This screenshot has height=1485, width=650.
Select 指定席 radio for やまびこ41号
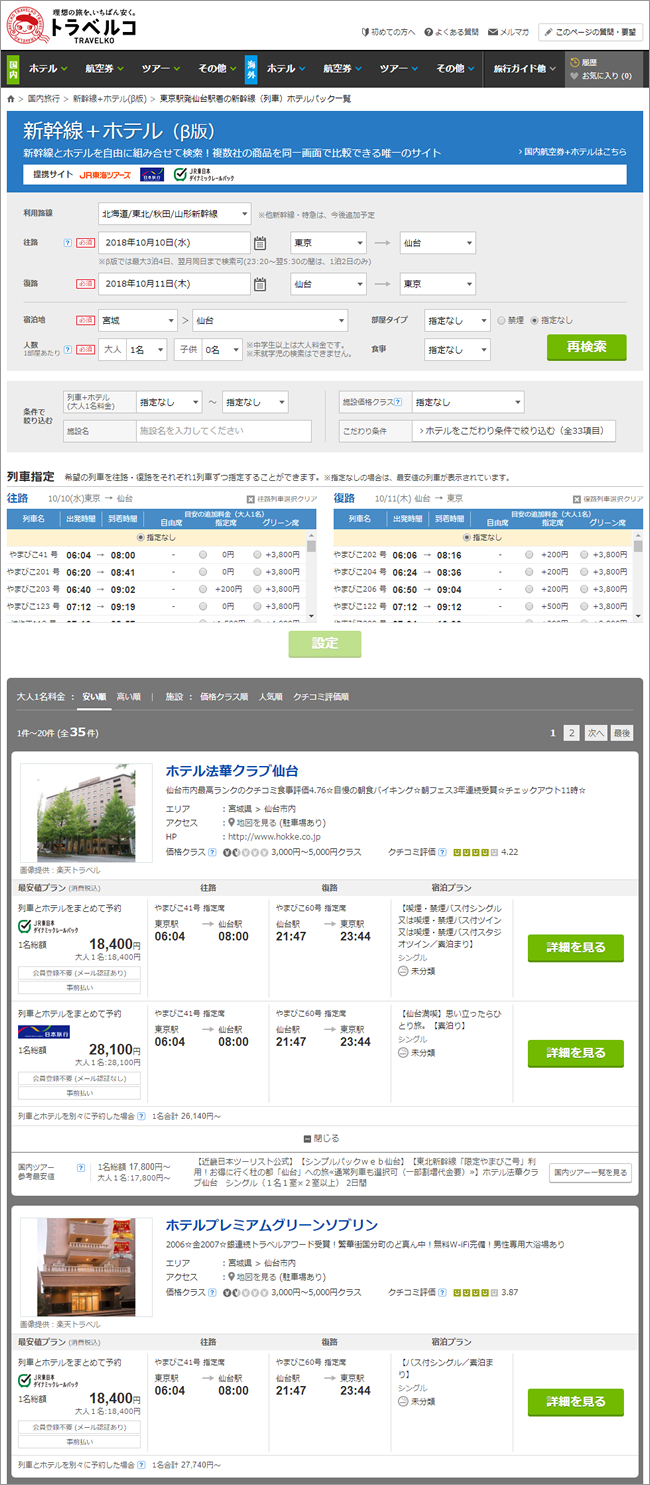(204, 554)
